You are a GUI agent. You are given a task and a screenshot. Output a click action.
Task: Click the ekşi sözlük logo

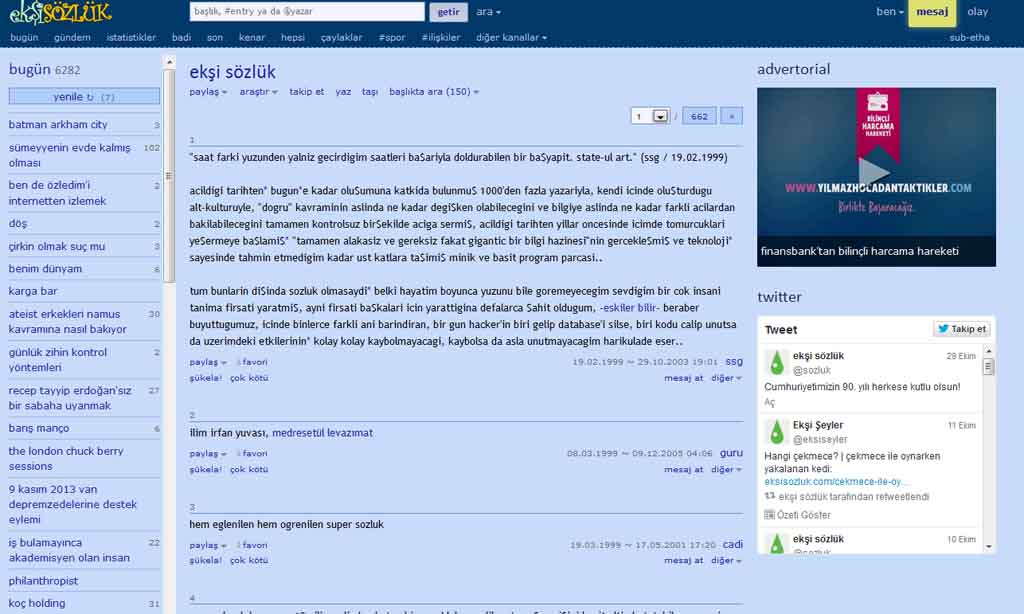coord(60,12)
